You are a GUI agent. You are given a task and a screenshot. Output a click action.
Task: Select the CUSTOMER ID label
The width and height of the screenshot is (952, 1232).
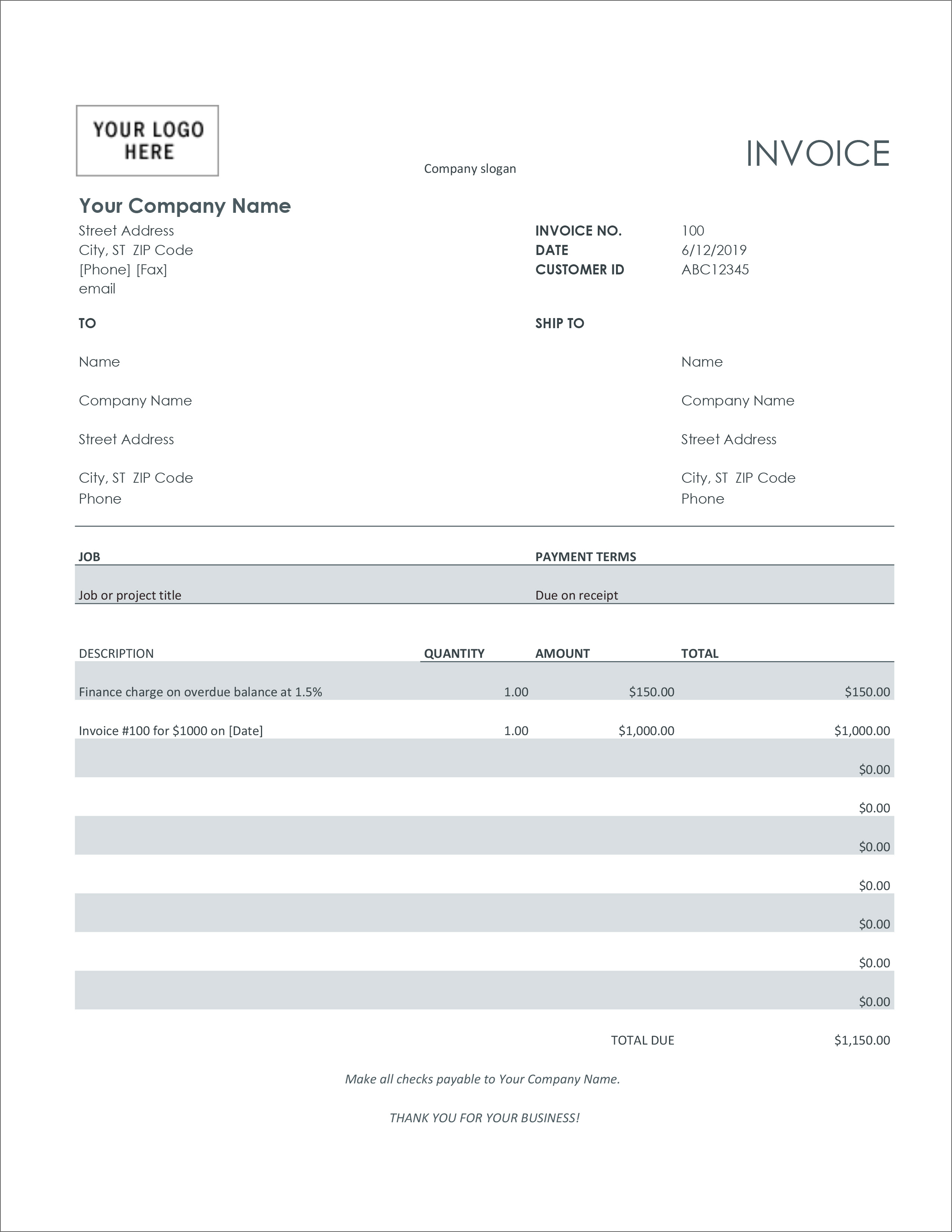point(580,270)
